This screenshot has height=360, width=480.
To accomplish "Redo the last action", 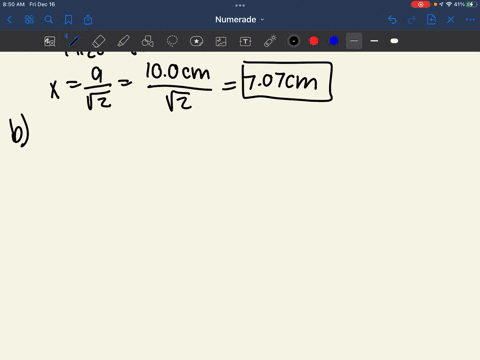I will click(x=412, y=20).
